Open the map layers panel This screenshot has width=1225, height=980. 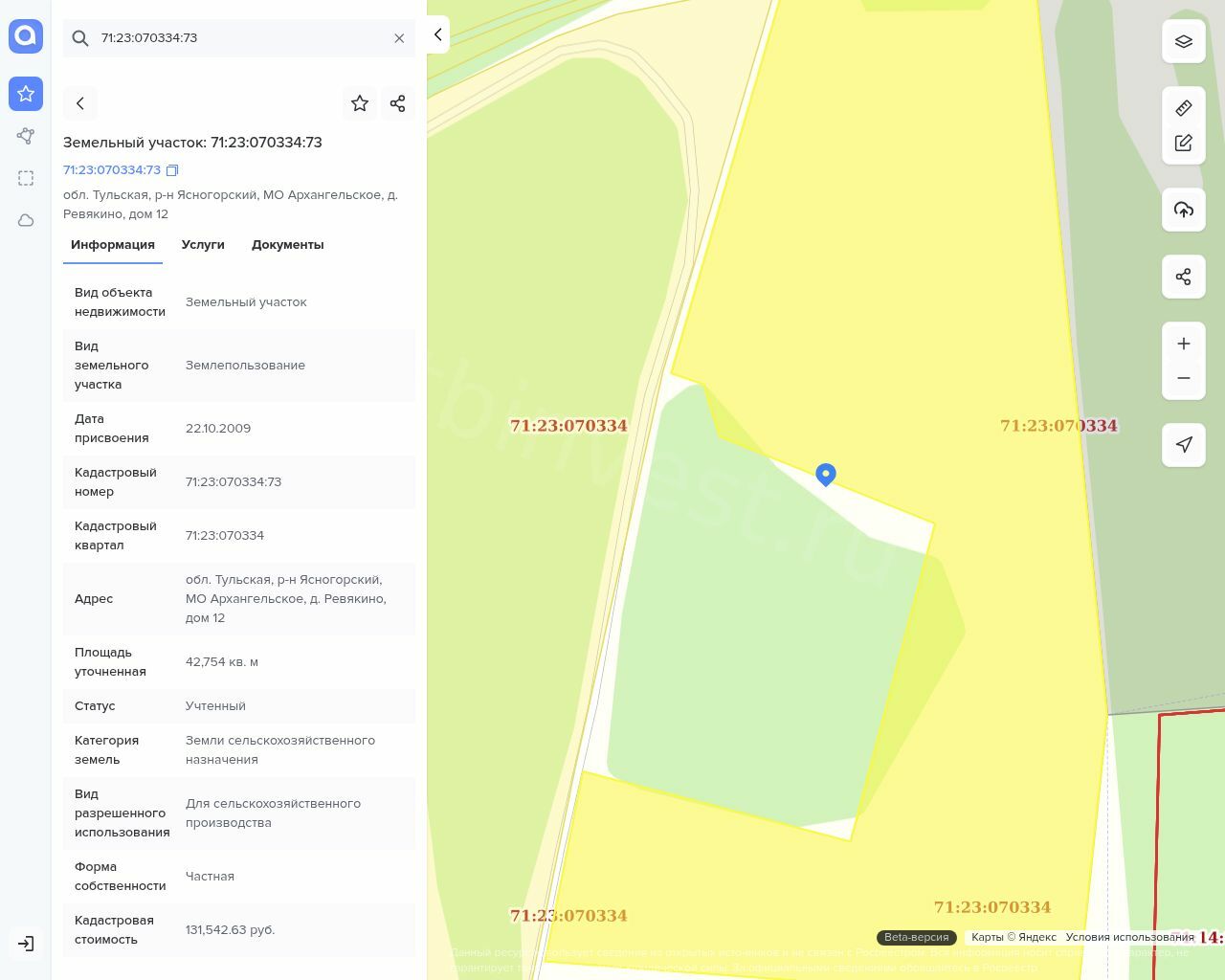point(1183,41)
